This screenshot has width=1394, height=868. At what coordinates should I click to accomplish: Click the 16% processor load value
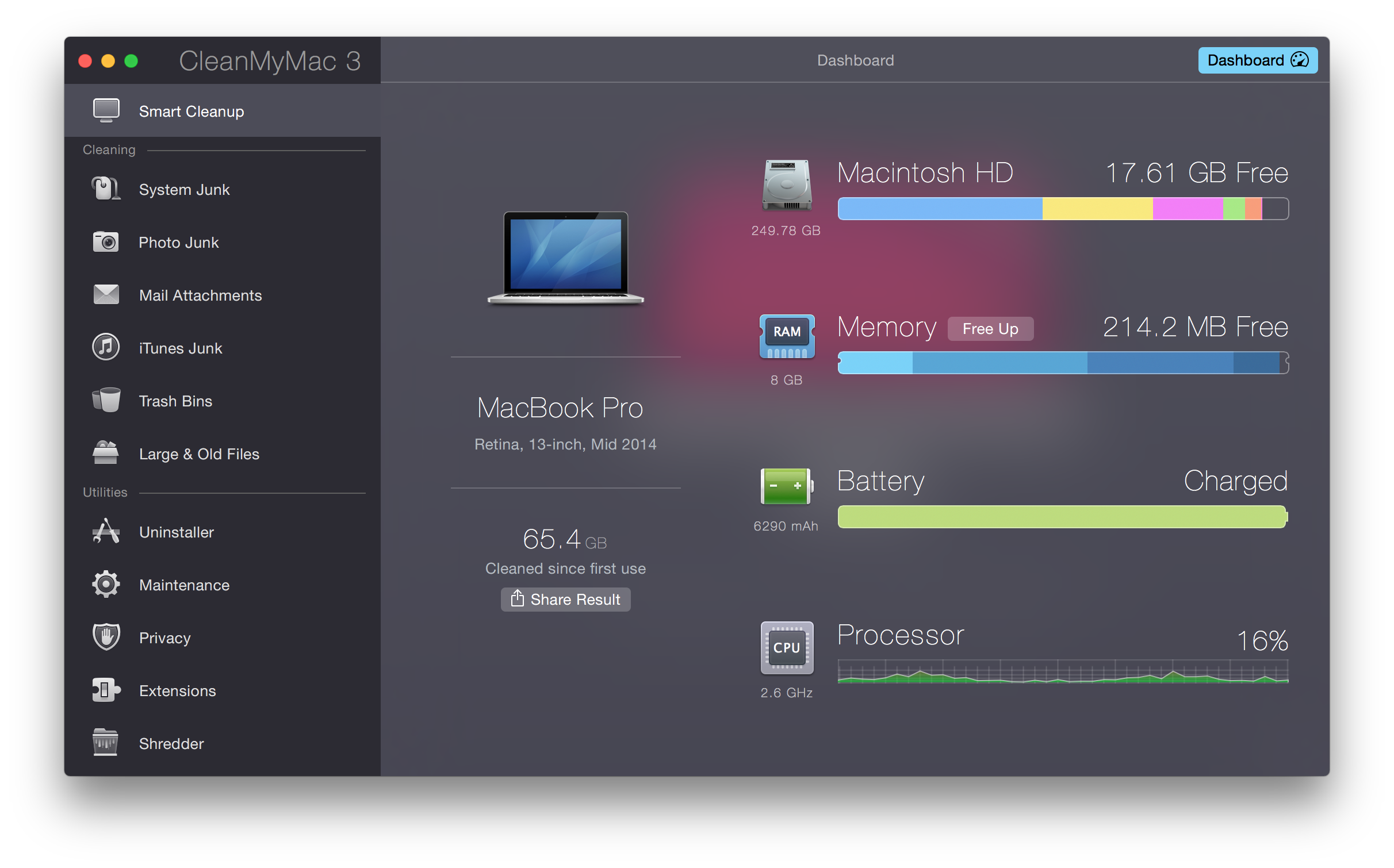[x=1262, y=640]
